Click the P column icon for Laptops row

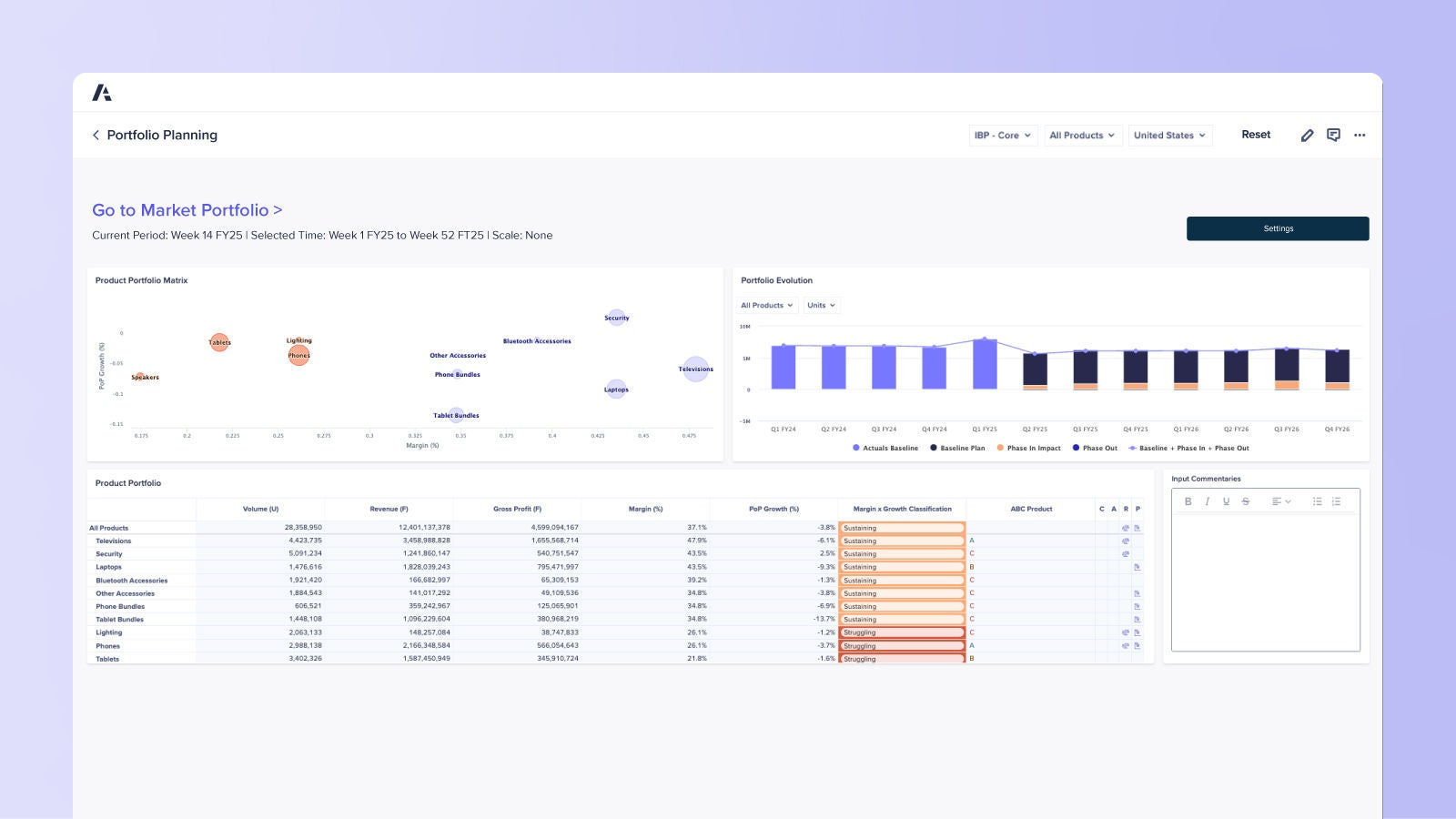coord(1136,566)
